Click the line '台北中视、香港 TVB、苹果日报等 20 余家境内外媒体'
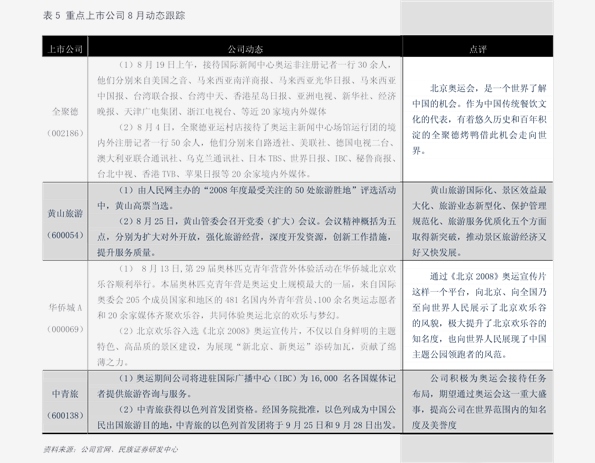Viewport: 595px width, 463px height. (205, 174)
